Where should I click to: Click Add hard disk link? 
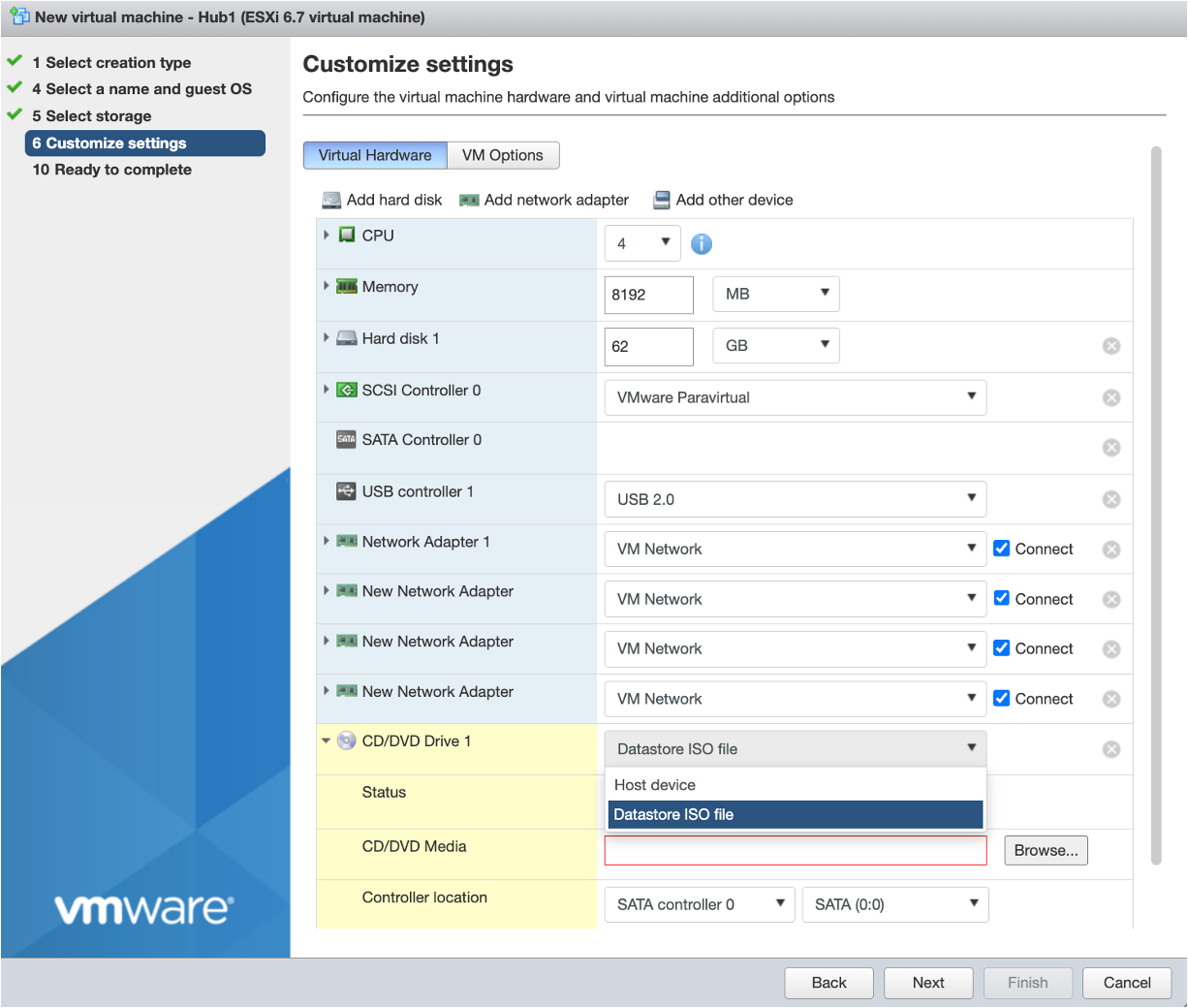pyautogui.click(x=394, y=200)
